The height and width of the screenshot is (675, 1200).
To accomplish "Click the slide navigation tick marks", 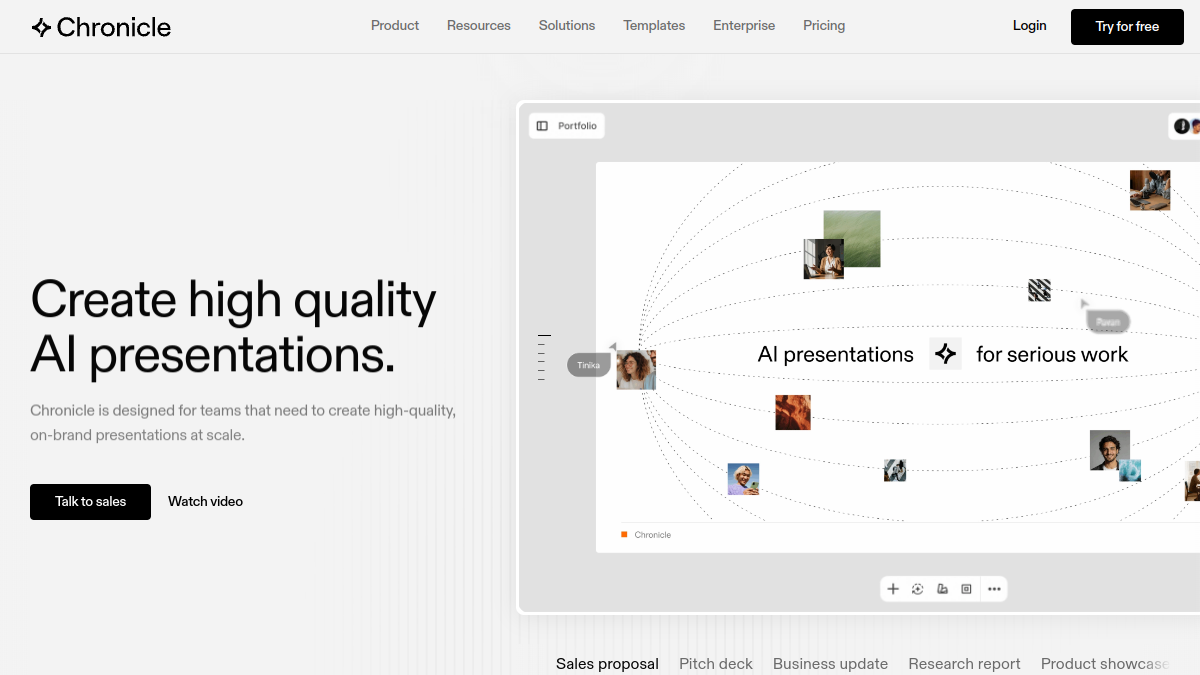I will point(543,357).
